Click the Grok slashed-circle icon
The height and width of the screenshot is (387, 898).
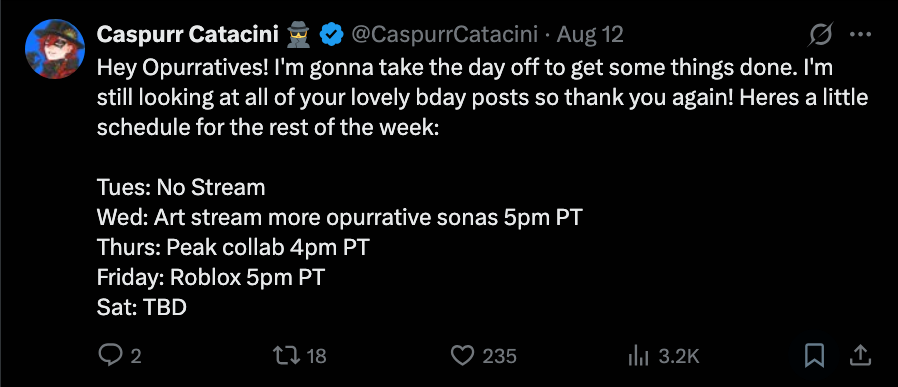(x=820, y=35)
